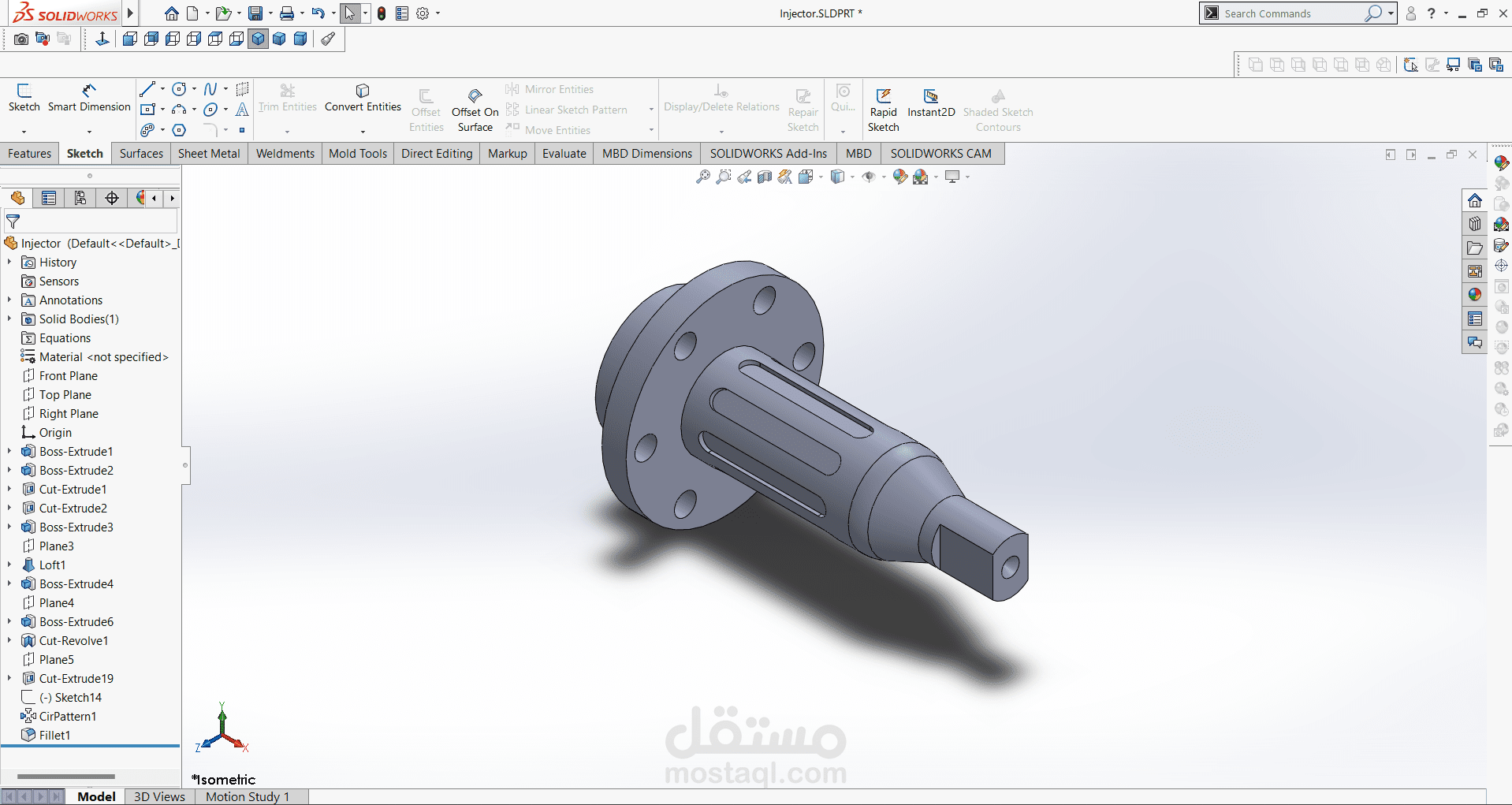Open the SOLIDWORKS Add-Ins tab

(x=769, y=154)
